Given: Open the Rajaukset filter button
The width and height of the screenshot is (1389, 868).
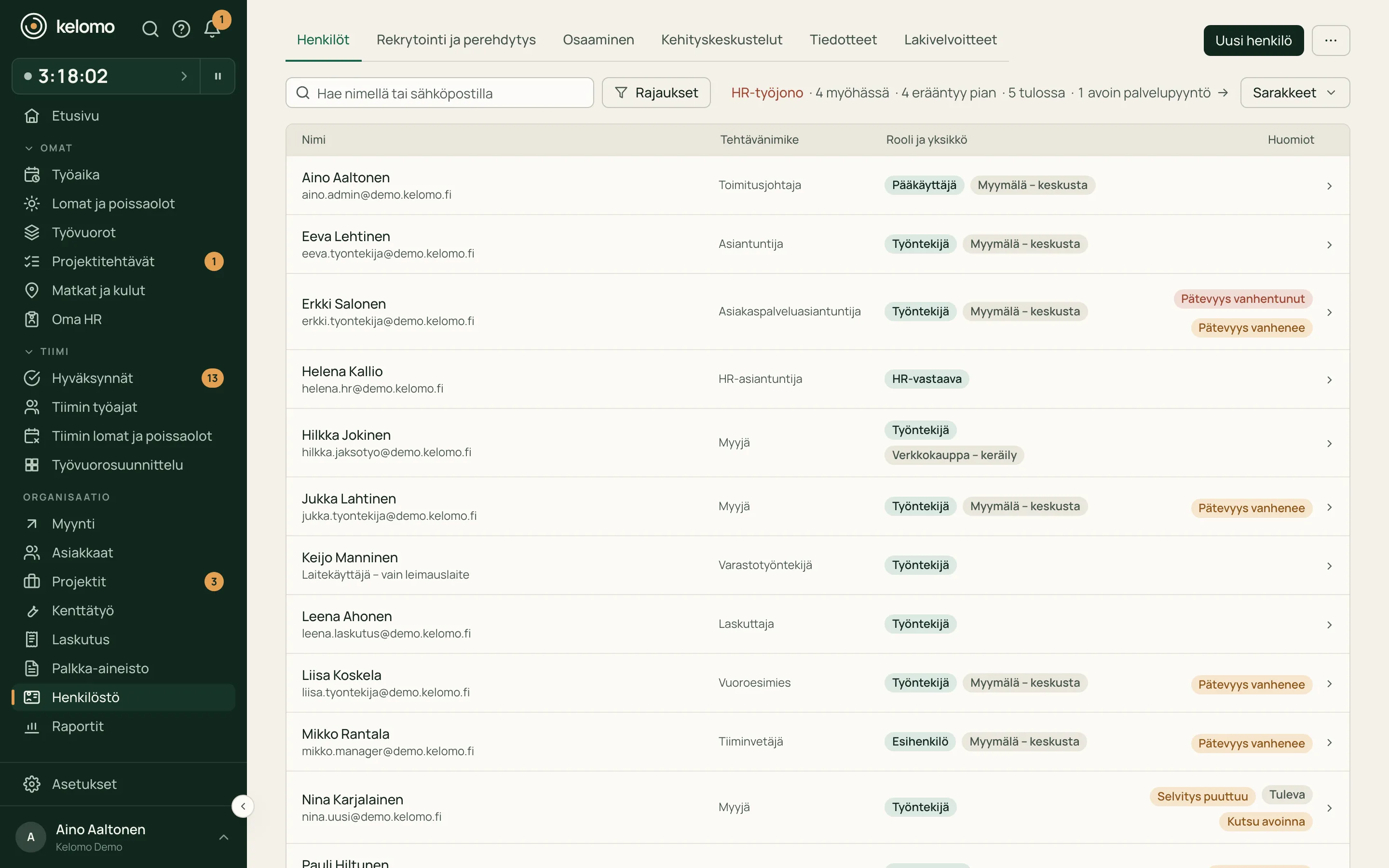Looking at the screenshot, I should click(656, 93).
